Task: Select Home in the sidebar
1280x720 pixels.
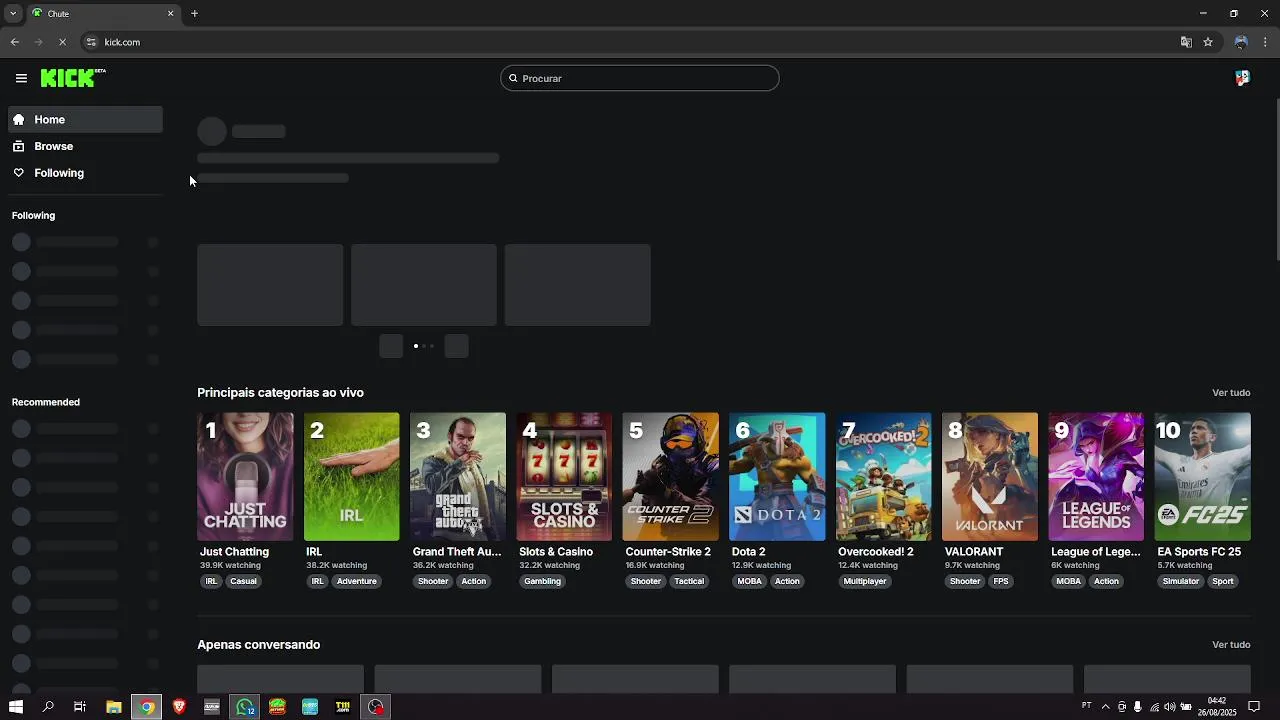Action: click(86, 119)
